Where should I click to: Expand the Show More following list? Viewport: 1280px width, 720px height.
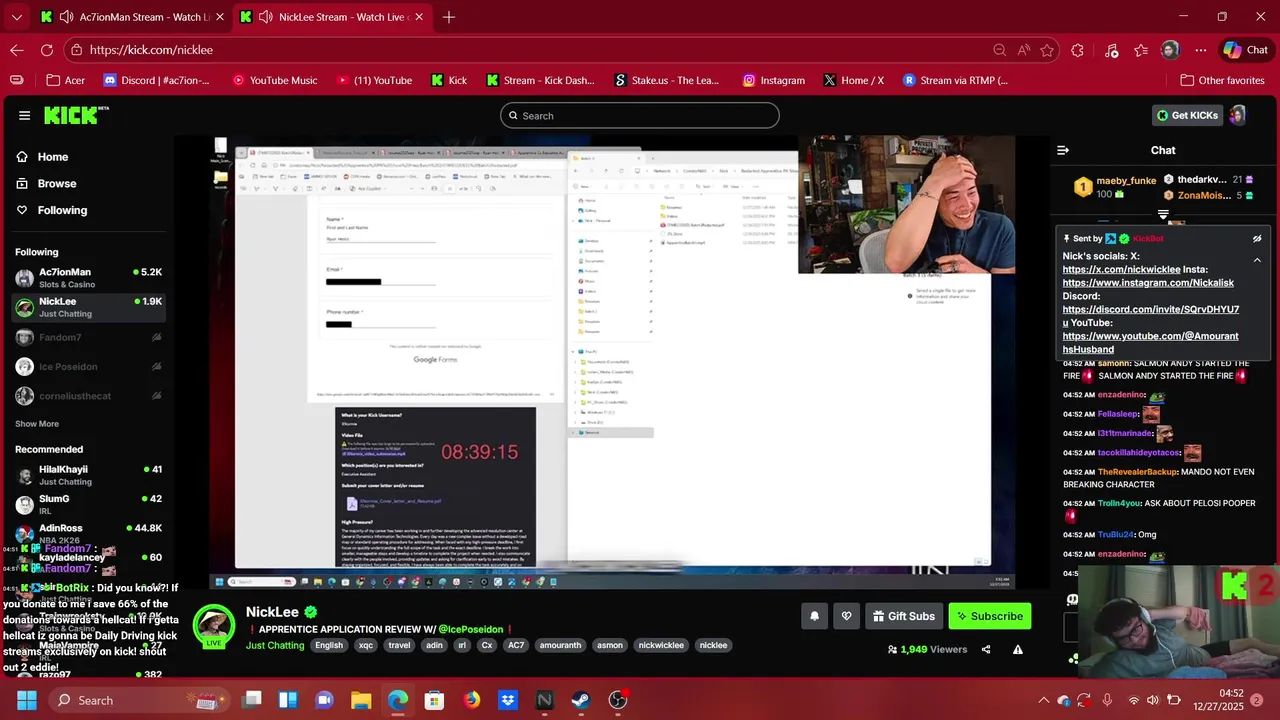37,424
